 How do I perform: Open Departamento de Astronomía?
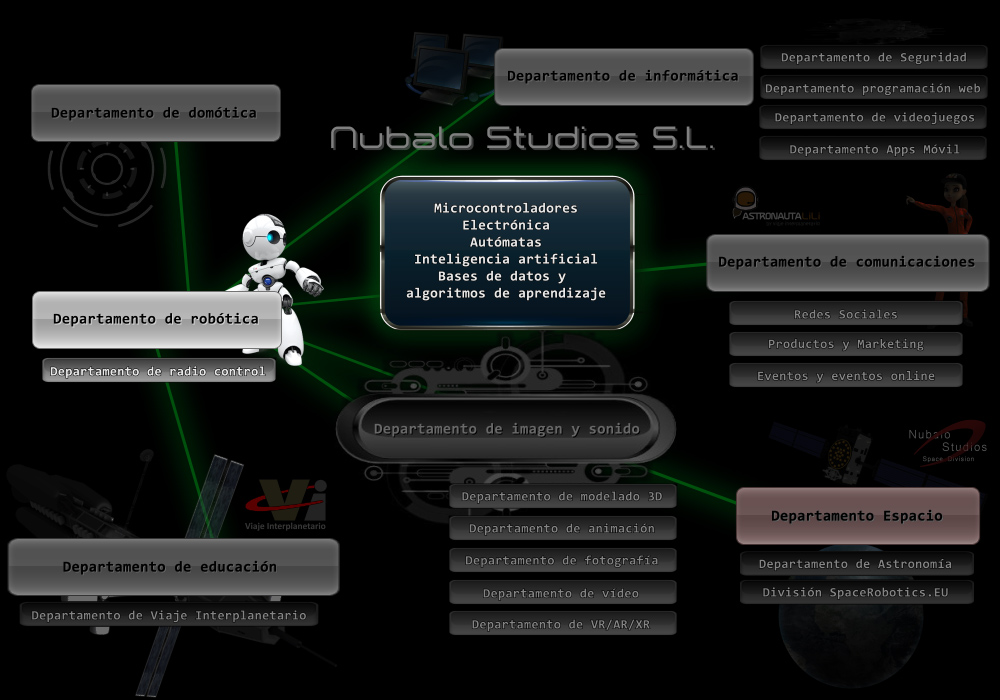[857, 564]
